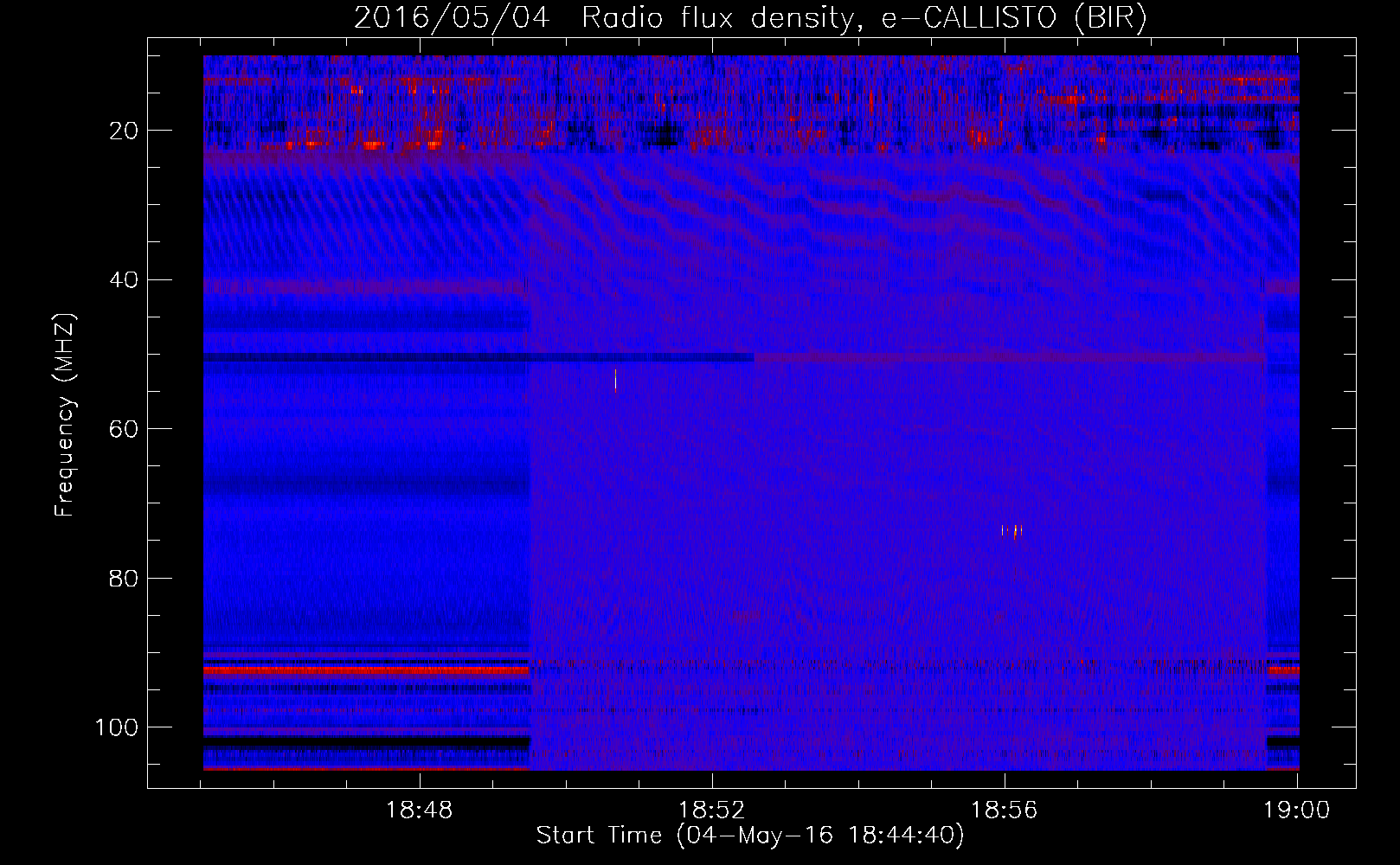Image resolution: width=1400 pixels, height=865 pixels.
Task: Click the 18:52 time tick label
Action: 711,811
